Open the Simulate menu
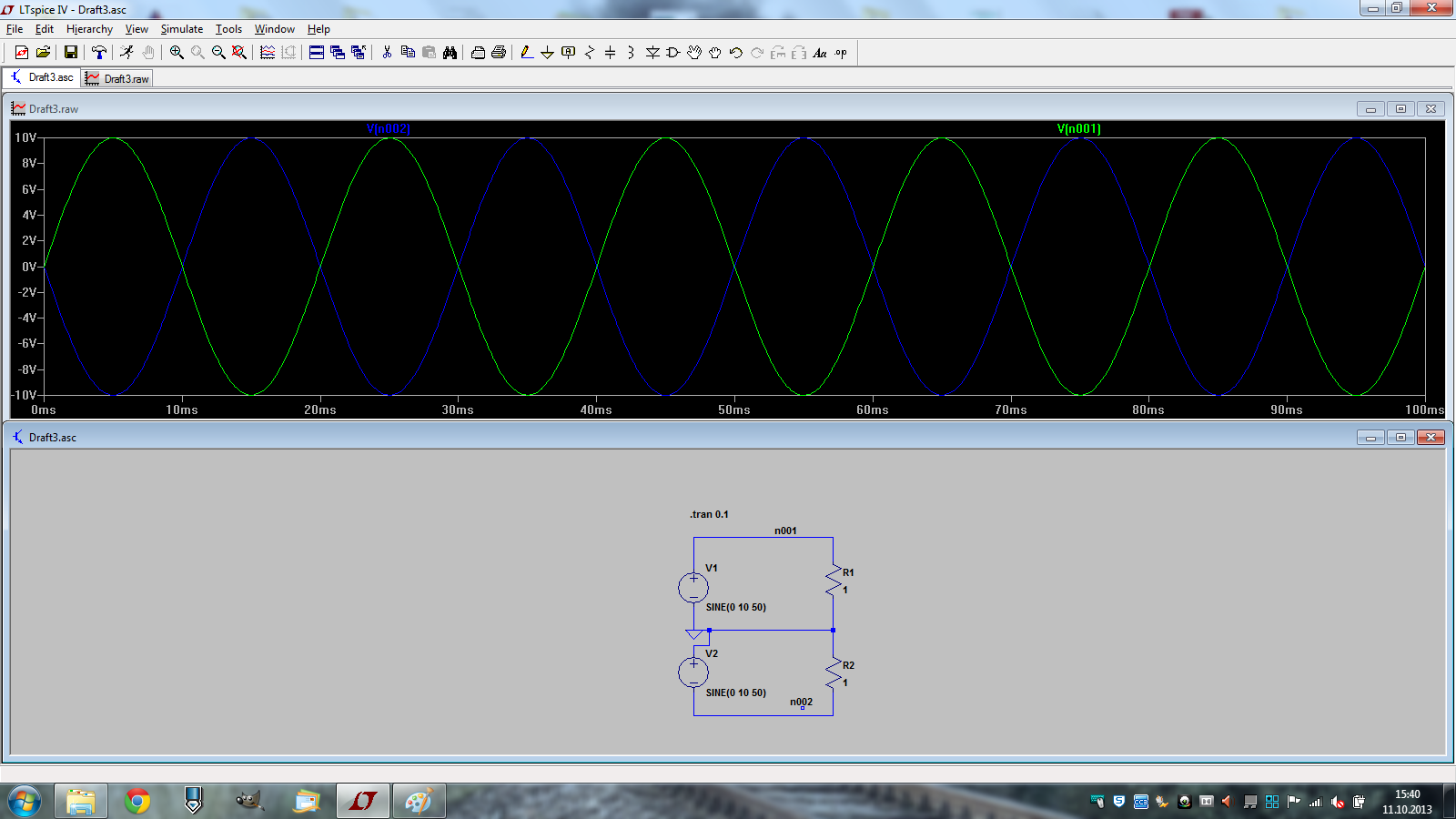This screenshot has width=1456, height=819. (x=182, y=29)
